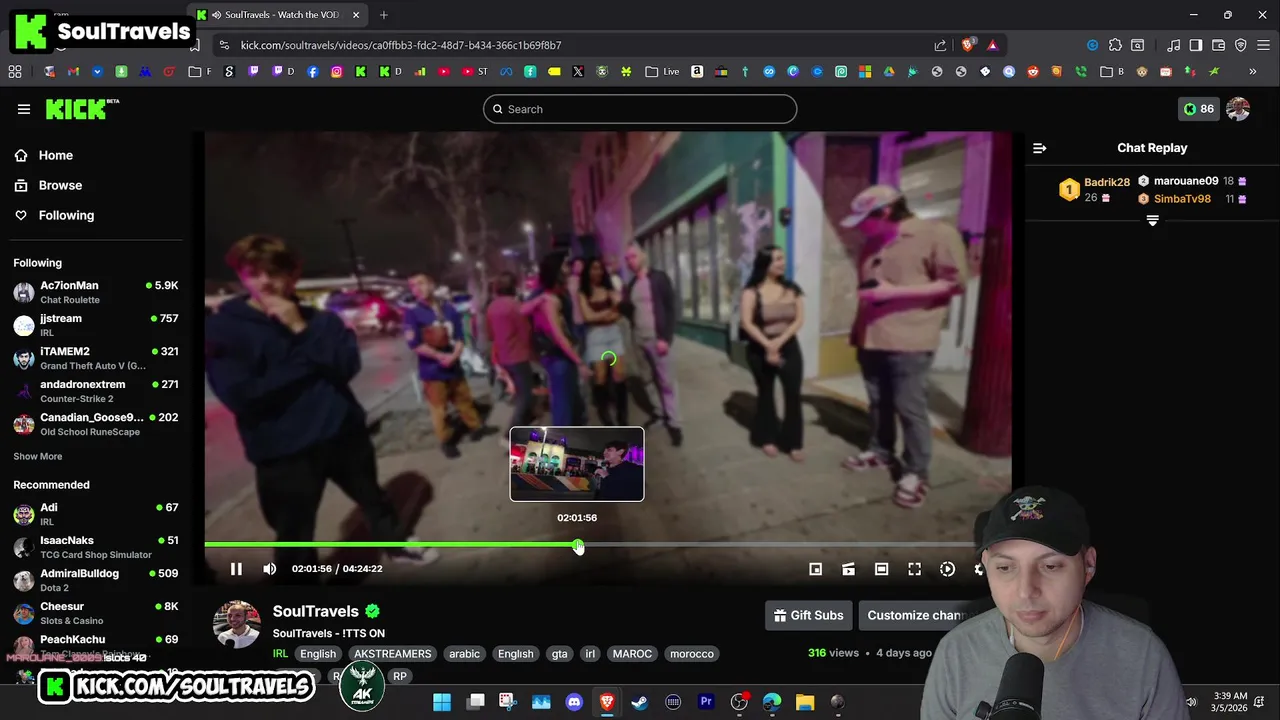This screenshot has height=720, width=1280.
Task: Click the browser address bar URL
Action: 400,45
